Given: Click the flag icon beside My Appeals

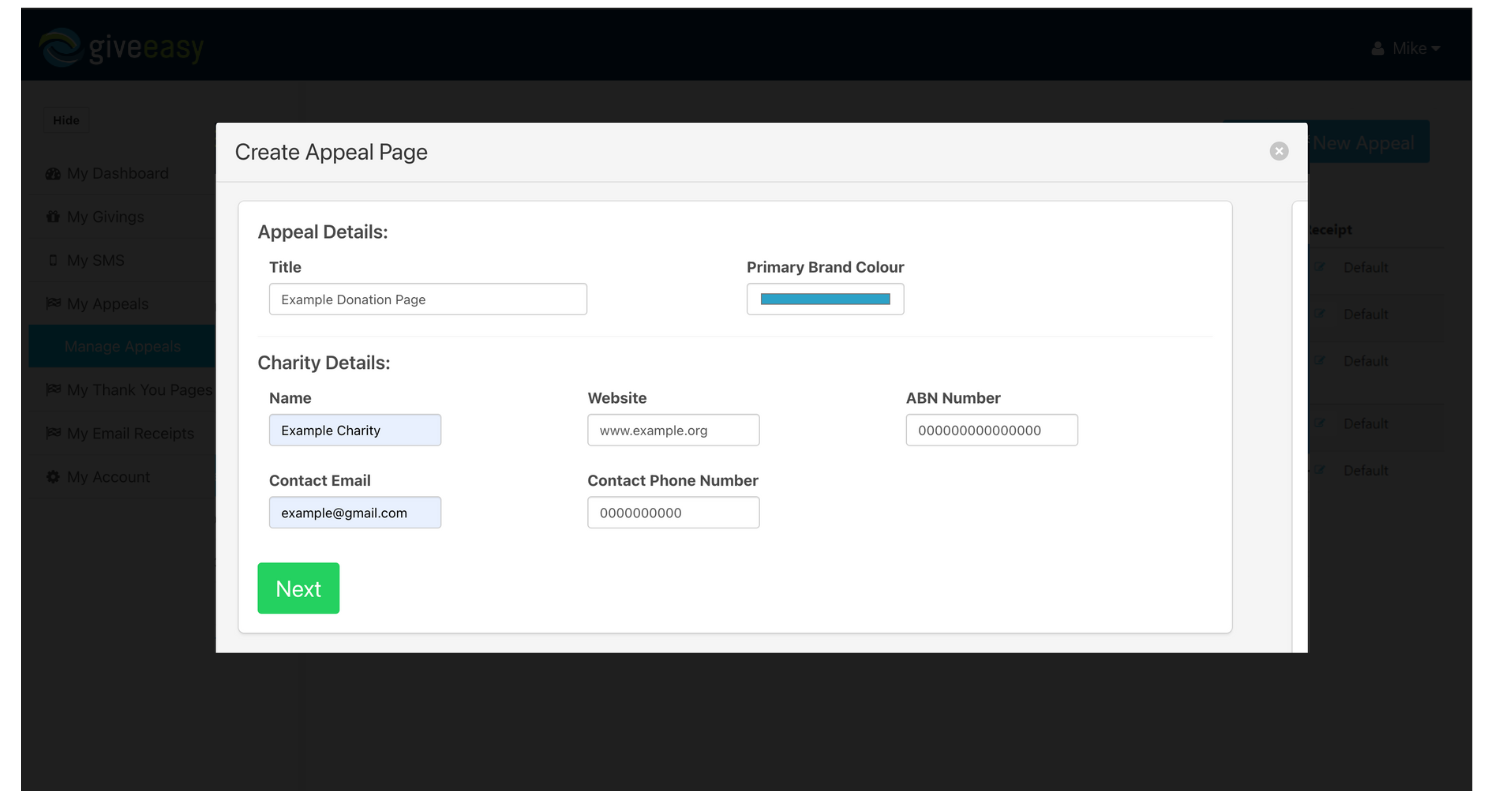Looking at the screenshot, I should [52, 303].
